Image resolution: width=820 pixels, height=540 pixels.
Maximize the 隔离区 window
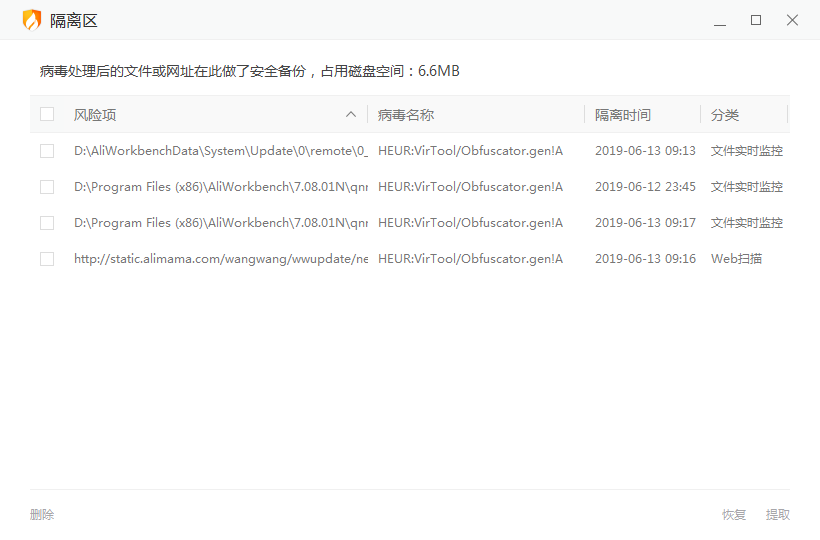pos(756,20)
